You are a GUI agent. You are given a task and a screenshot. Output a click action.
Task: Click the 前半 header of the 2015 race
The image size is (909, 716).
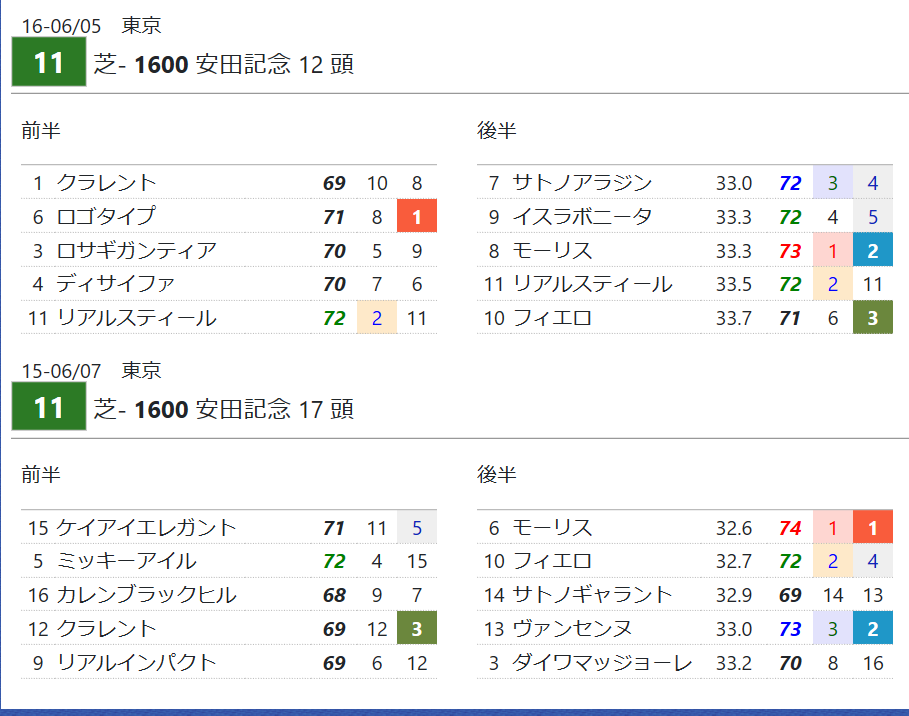point(41,474)
